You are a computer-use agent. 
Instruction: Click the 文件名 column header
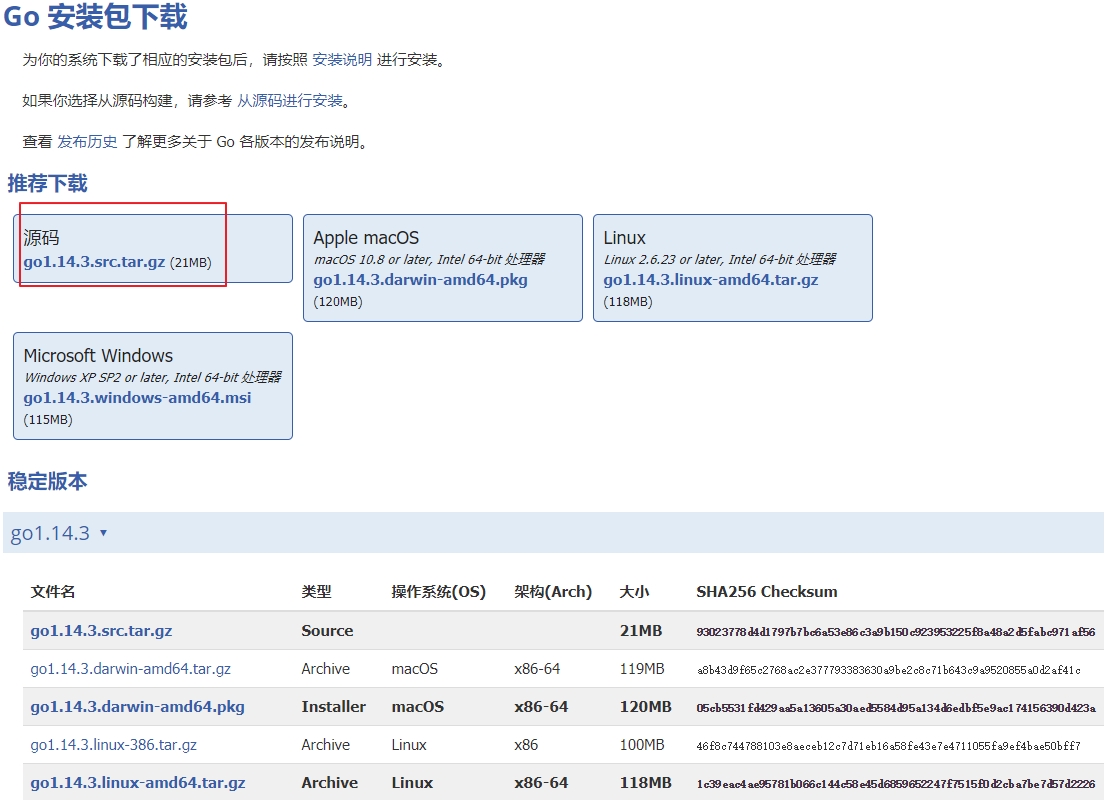pos(53,592)
